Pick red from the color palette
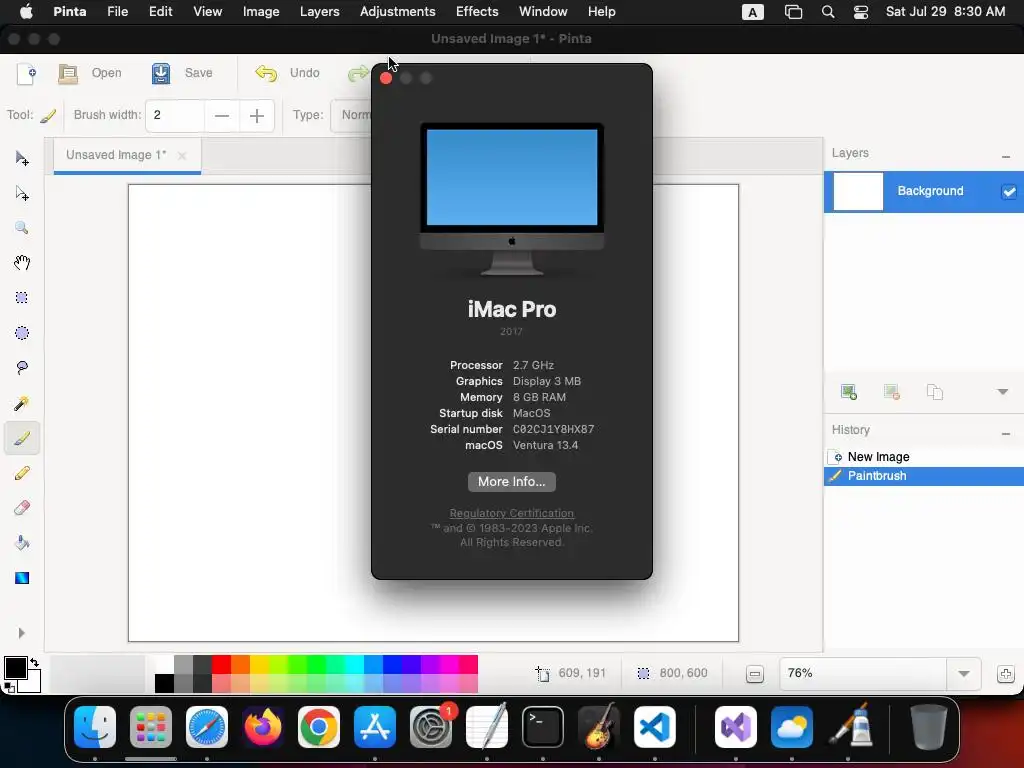The height and width of the screenshot is (768, 1024). tap(221, 664)
